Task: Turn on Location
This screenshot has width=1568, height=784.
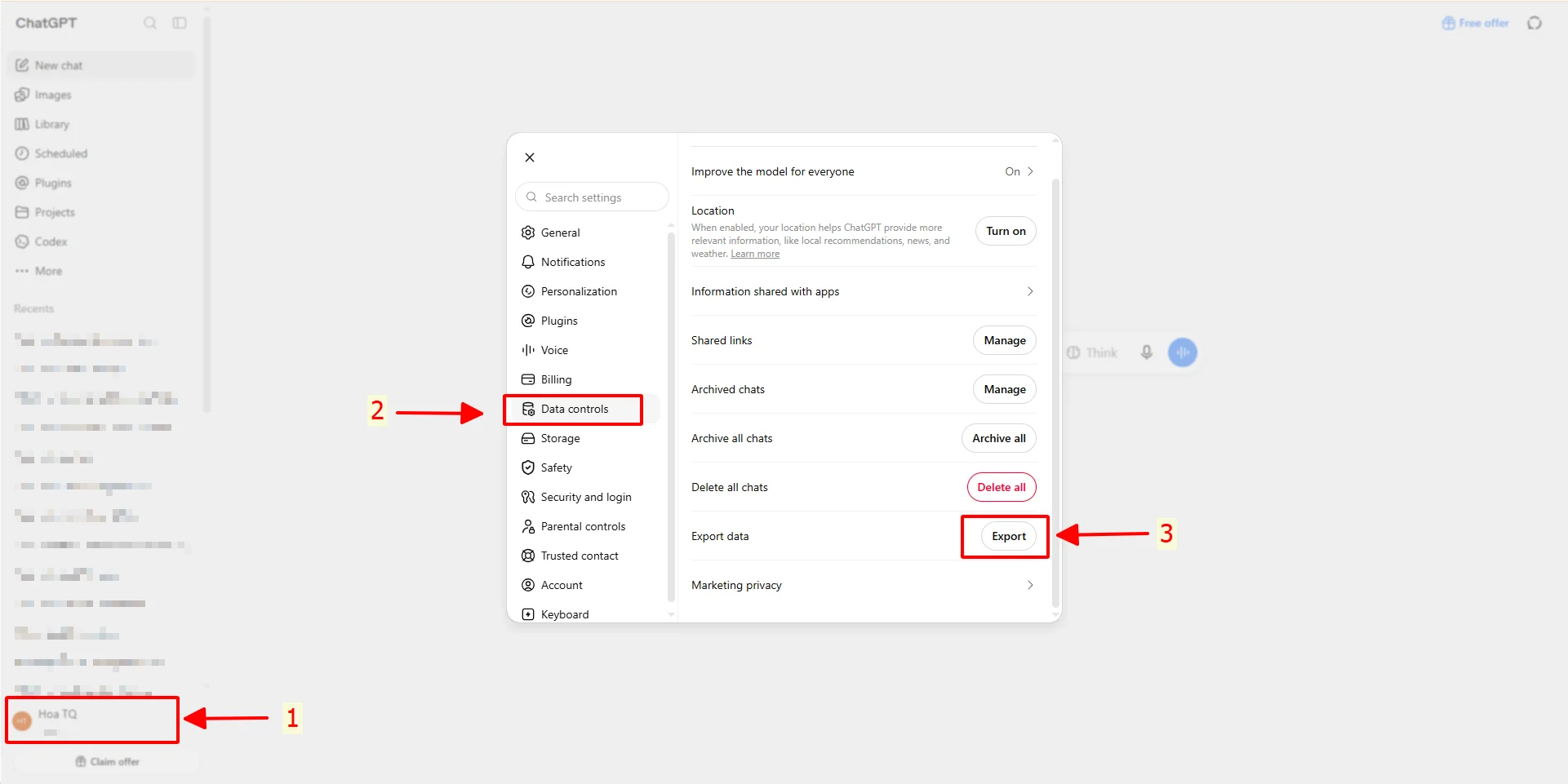Action: 1006,231
